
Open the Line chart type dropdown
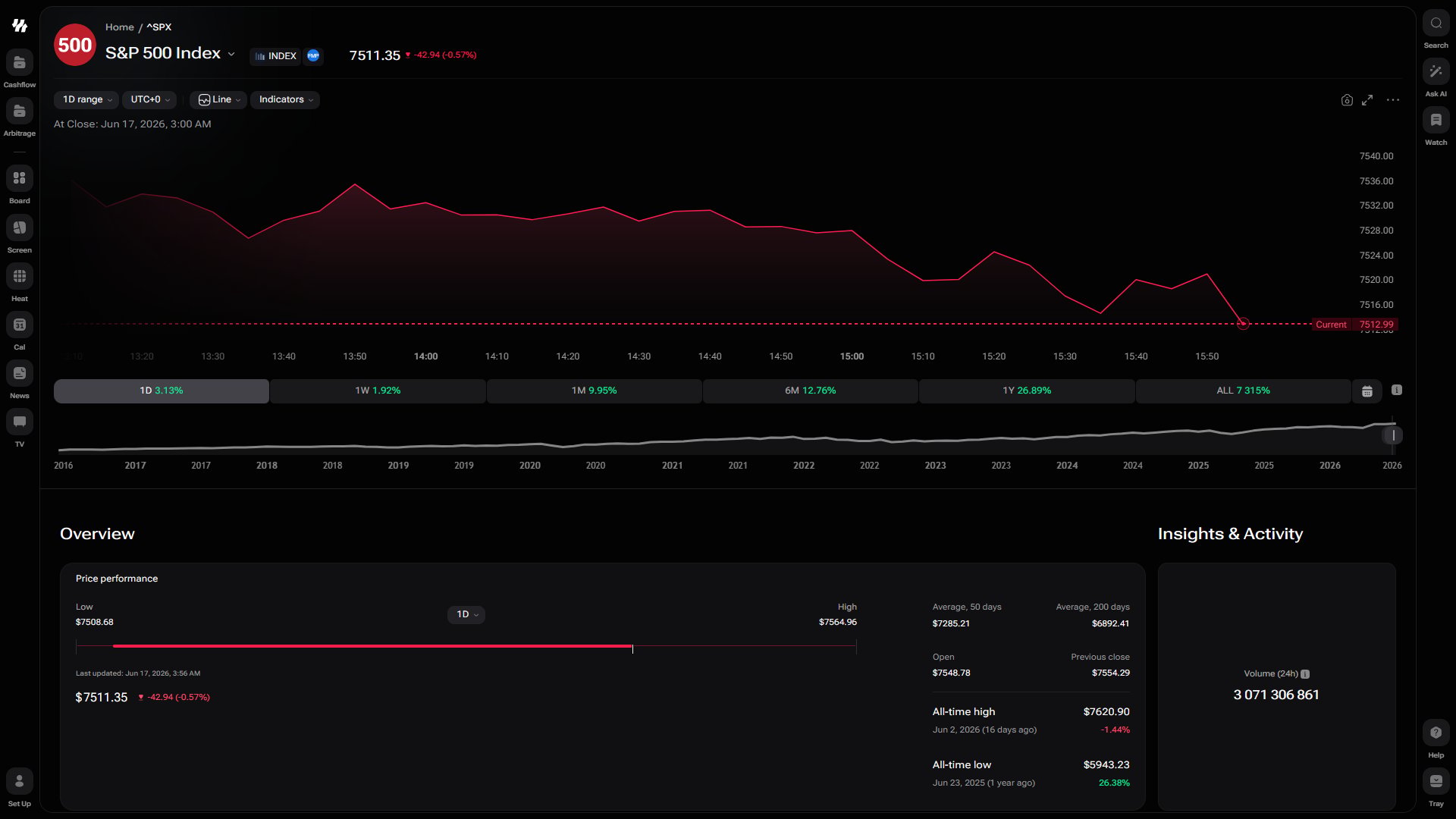coord(218,99)
